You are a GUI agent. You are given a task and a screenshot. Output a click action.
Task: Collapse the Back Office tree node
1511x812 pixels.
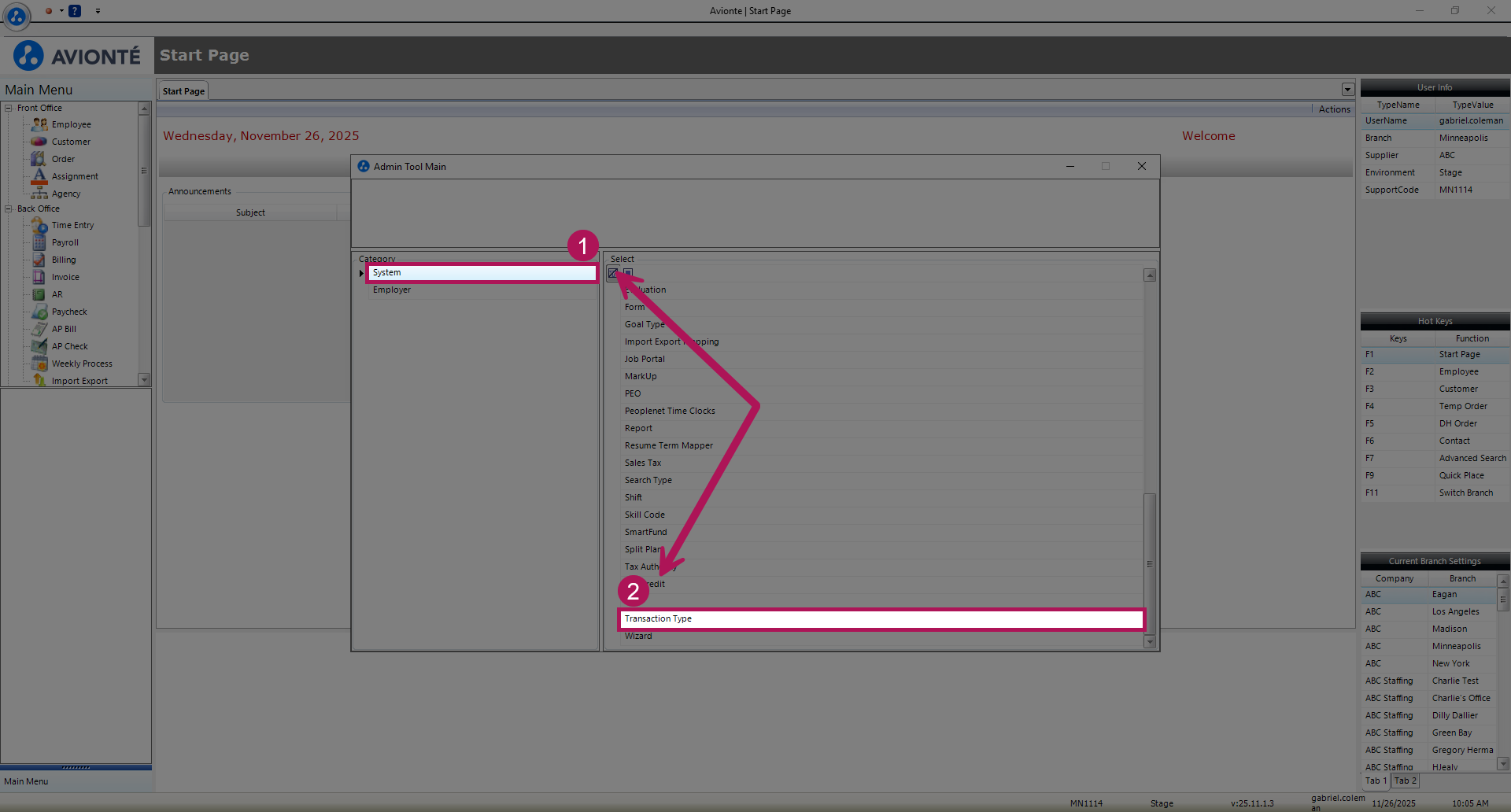[x=9, y=209]
